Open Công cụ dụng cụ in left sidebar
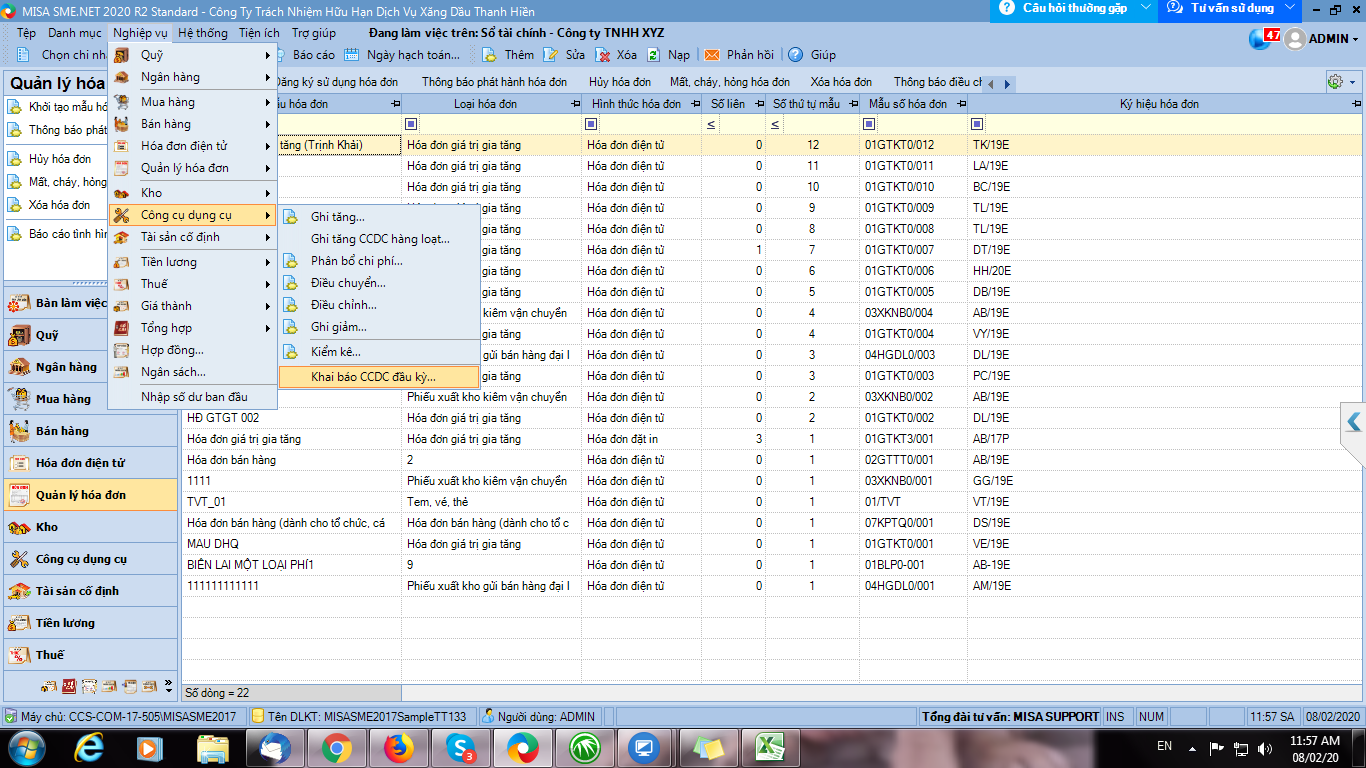 (x=90, y=559)
